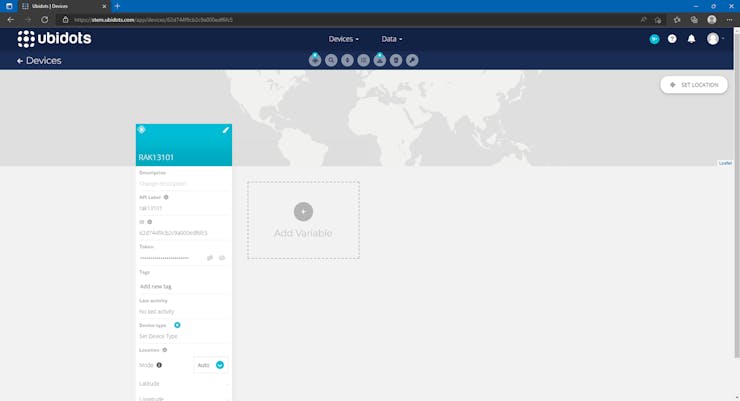This screenshot has height=401, width=740.
Task: Click the Leaflet attribution link on the map
Action: [x=725, y=163]
